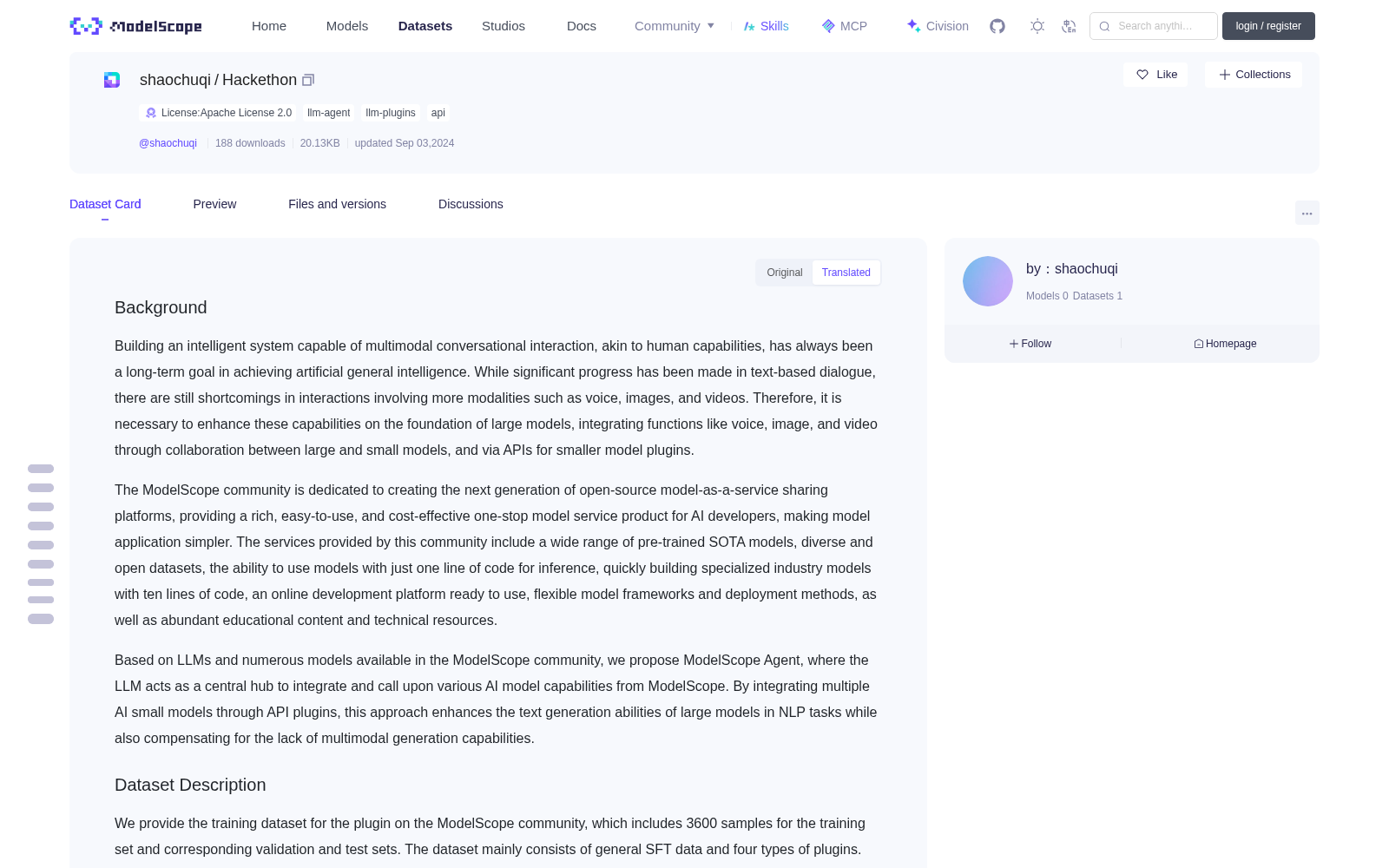This screenshot has height=868, width=1389.
Task: Go to Home in the navigation bar
Action: [x=269, y=26]
